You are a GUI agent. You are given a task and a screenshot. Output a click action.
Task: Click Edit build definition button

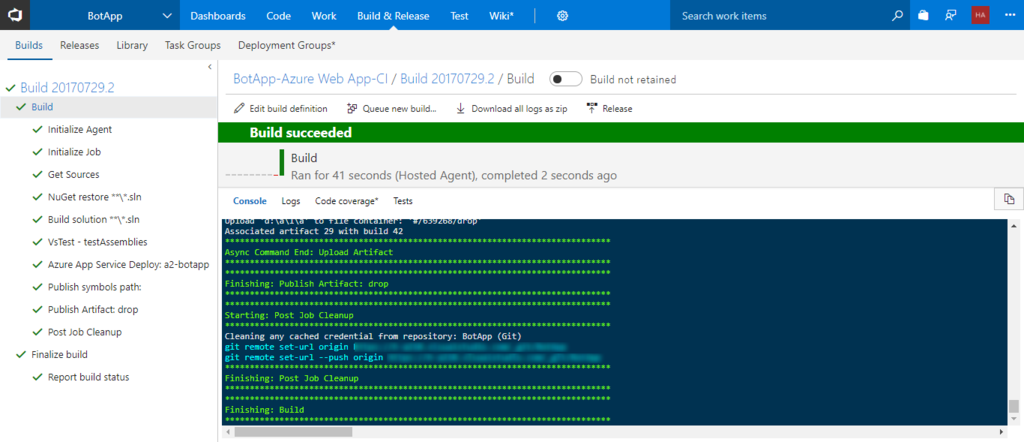[x=280, y=108]
